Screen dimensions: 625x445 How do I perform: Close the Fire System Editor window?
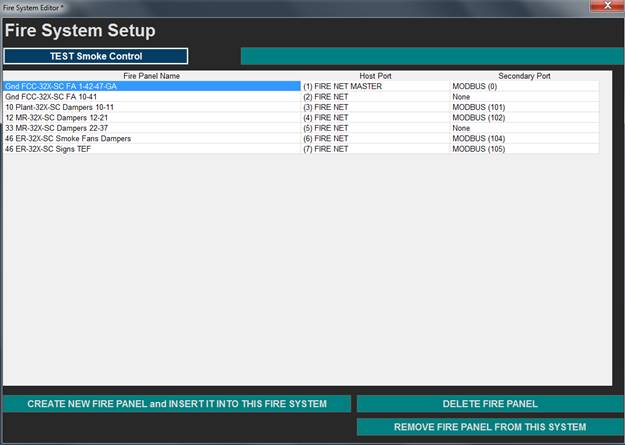[x=601, y=7]
